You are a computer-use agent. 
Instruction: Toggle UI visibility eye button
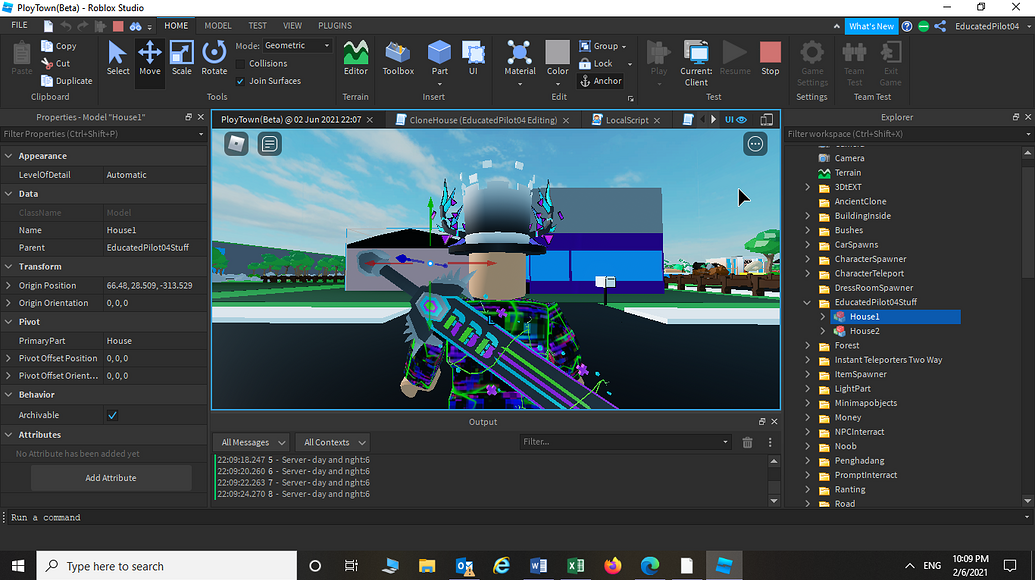coord(736,119)
